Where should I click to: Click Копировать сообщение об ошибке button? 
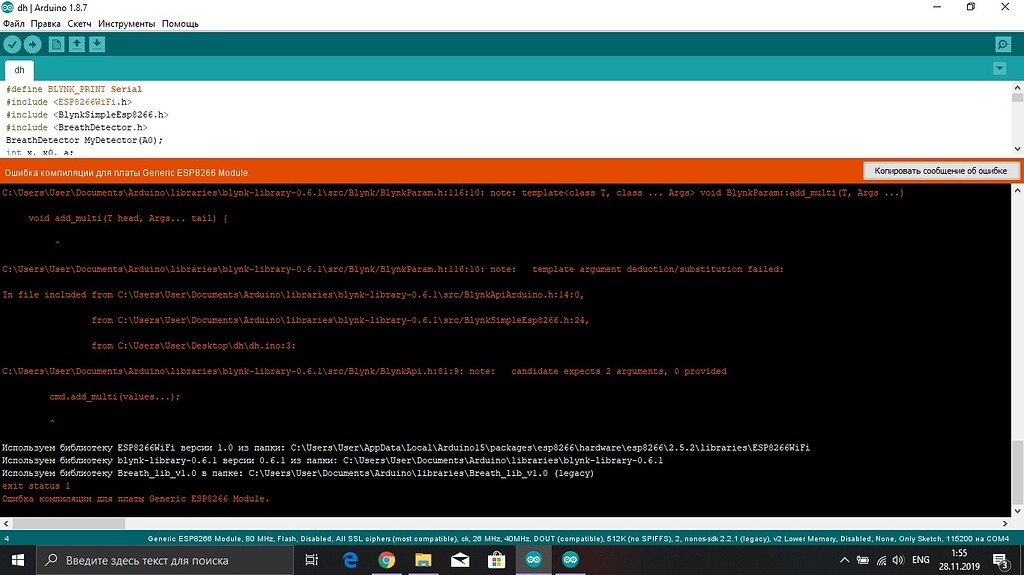(941, 171)
